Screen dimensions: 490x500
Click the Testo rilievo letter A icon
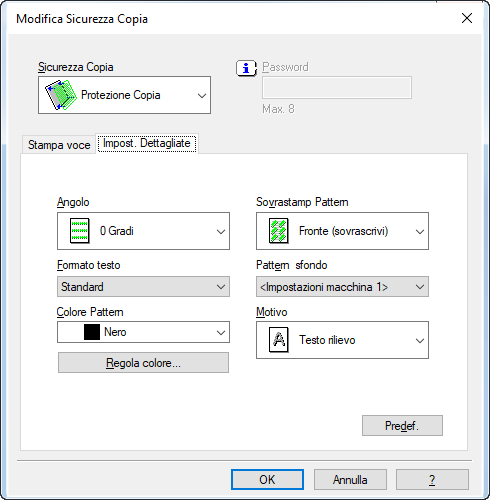[x=279, y=340]
